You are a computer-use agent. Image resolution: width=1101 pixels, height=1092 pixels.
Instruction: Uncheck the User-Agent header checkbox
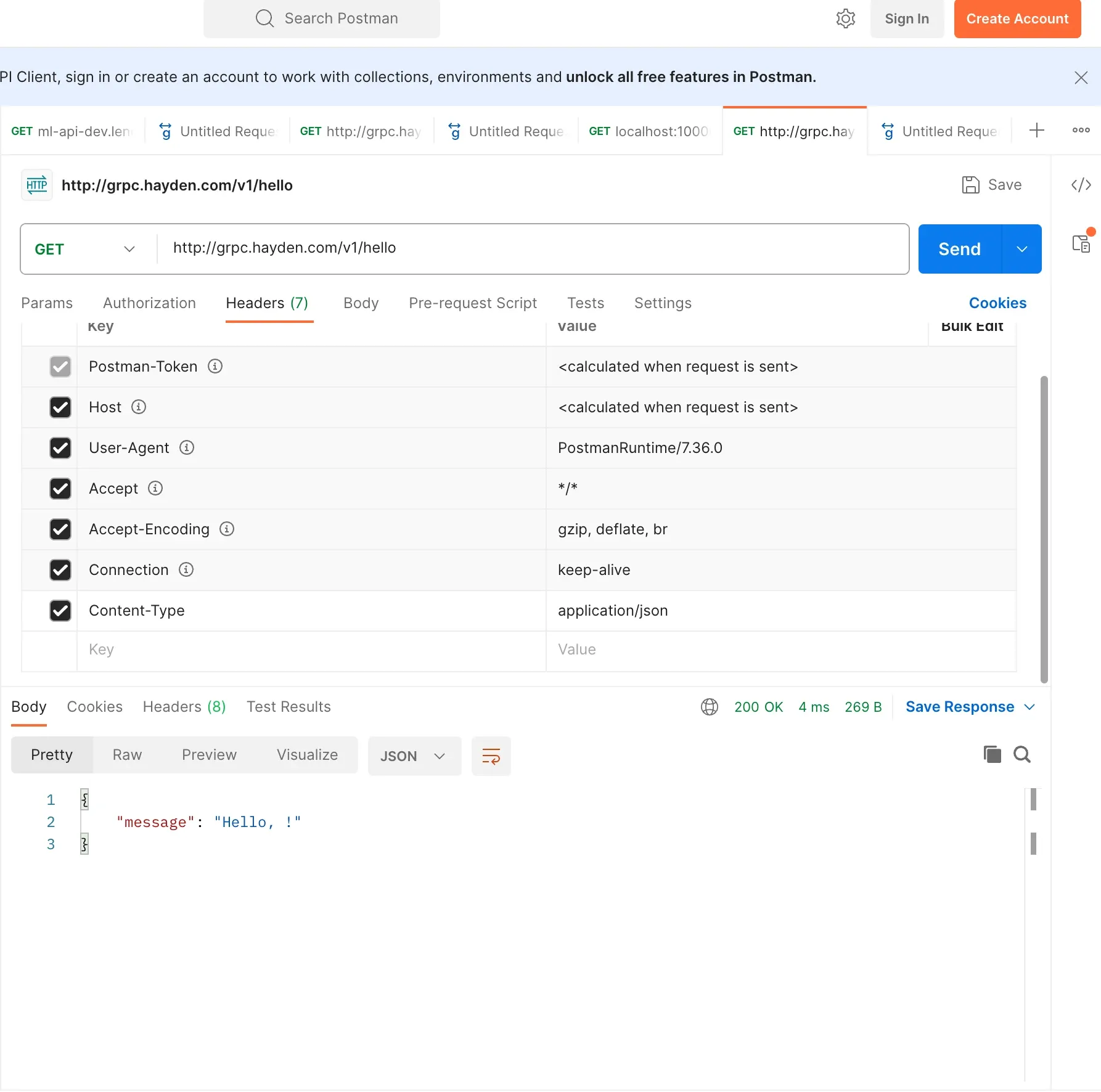(60, 448)
